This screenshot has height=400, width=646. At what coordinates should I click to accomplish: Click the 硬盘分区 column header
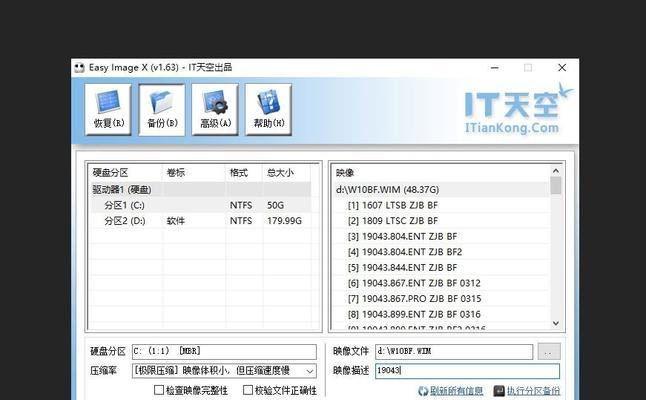(126, 173)
